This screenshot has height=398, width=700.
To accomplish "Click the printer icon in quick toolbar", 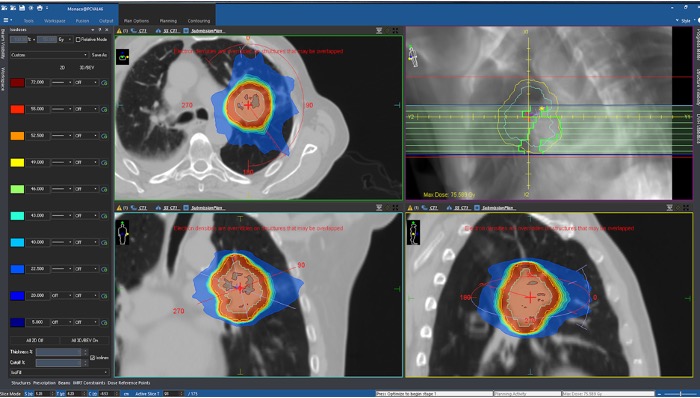I will point(39,8).
